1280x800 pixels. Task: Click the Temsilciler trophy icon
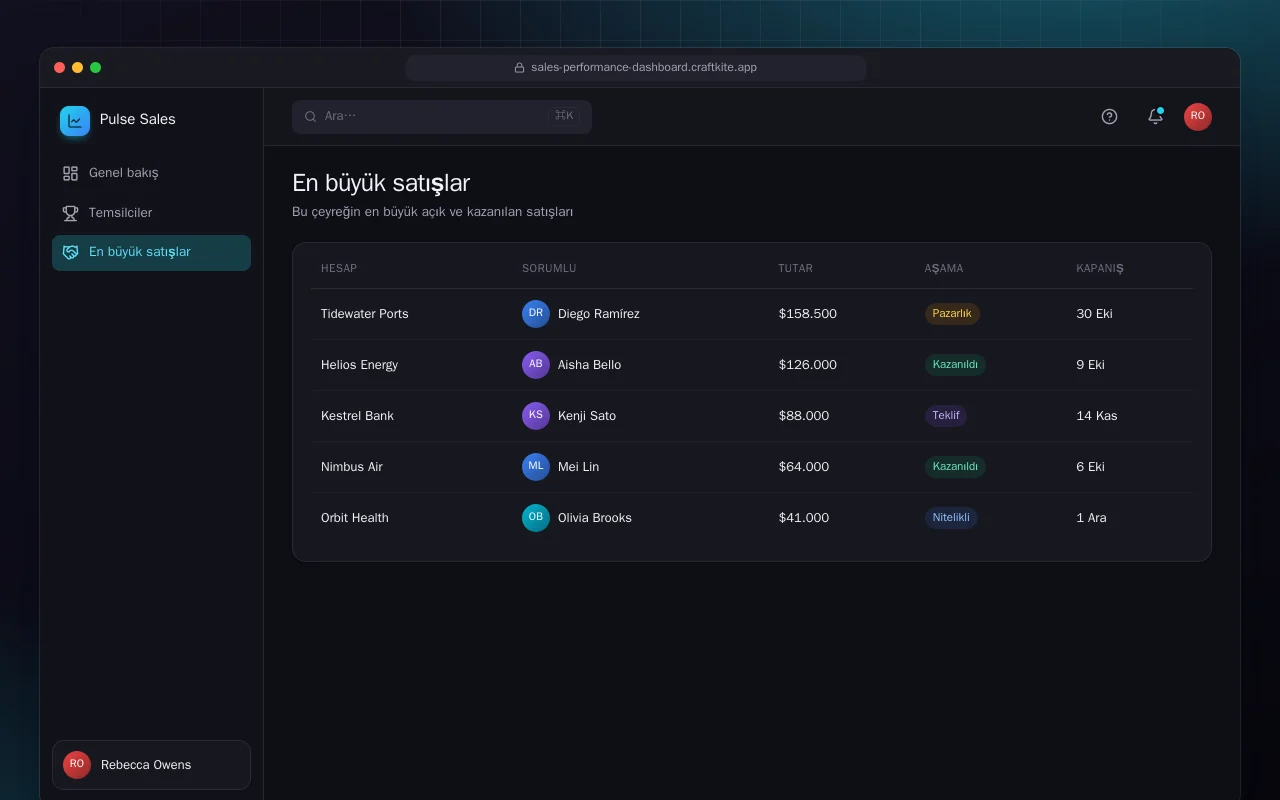[70, 213]
